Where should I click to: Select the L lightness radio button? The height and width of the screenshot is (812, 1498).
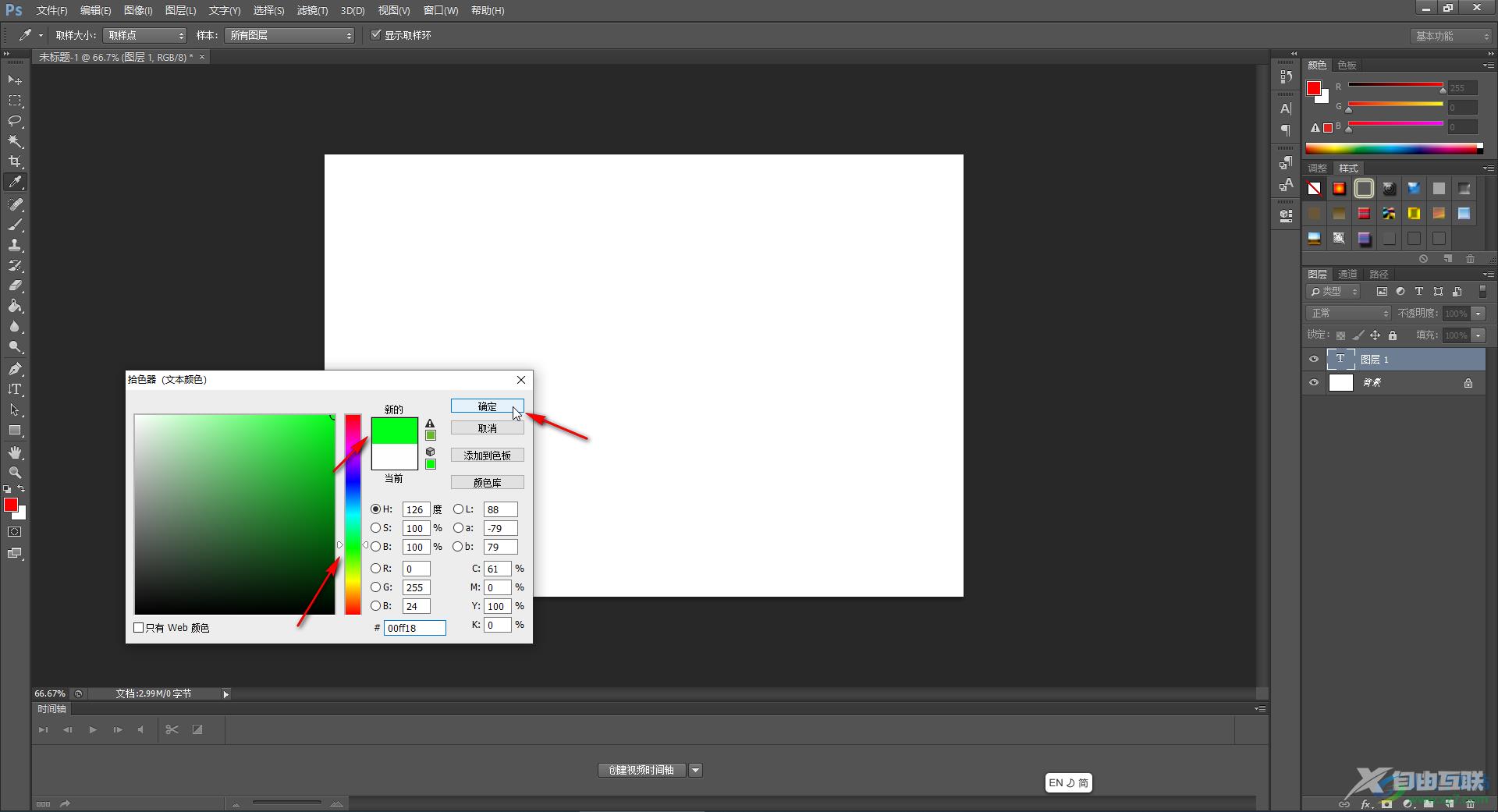[458, 509]
